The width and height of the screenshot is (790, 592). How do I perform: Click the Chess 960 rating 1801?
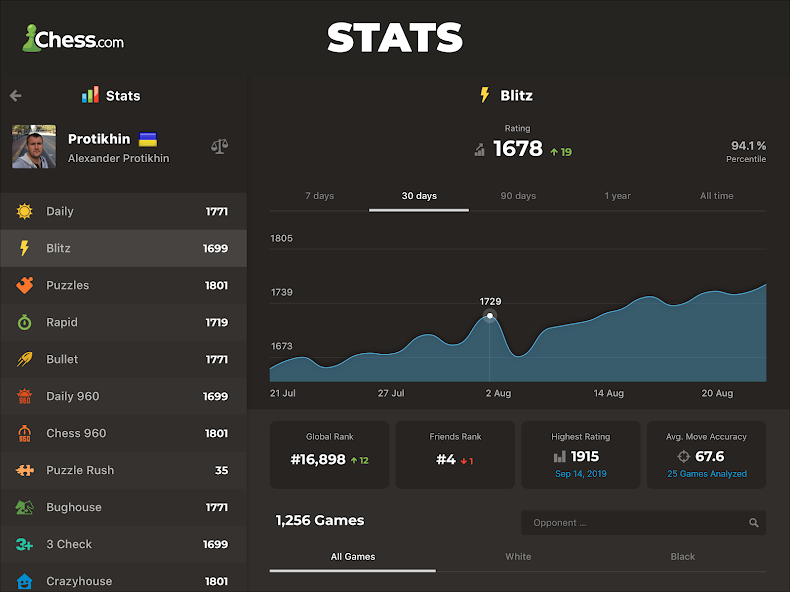click(216, 433)
